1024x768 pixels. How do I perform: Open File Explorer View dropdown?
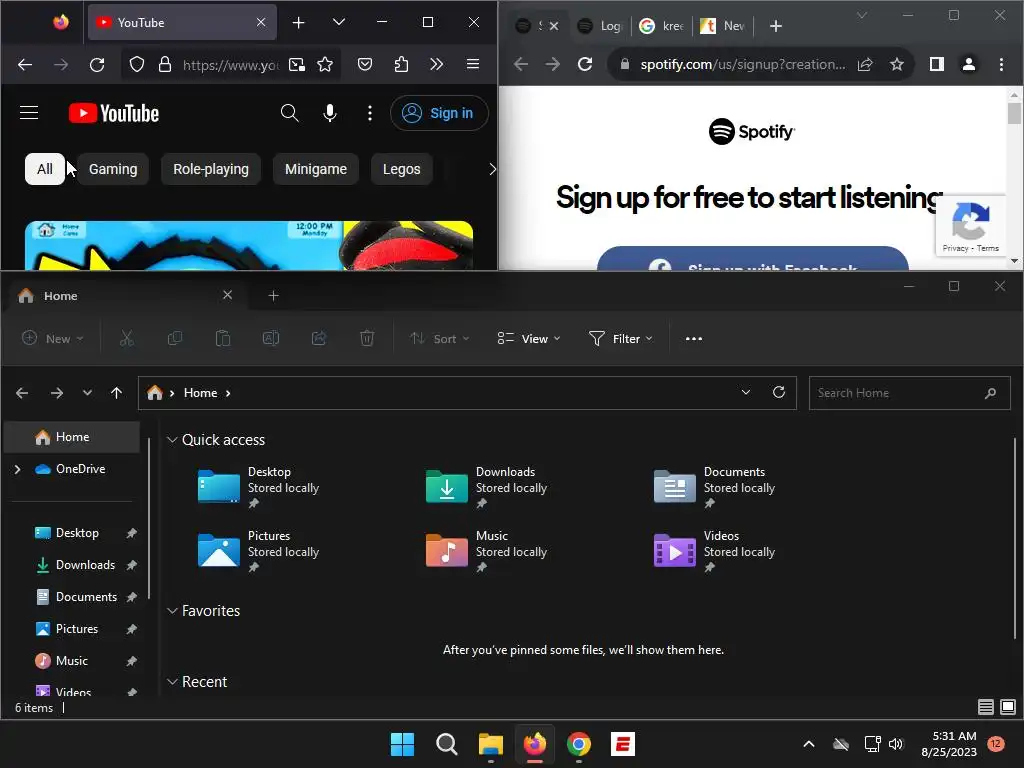[529, 338]
